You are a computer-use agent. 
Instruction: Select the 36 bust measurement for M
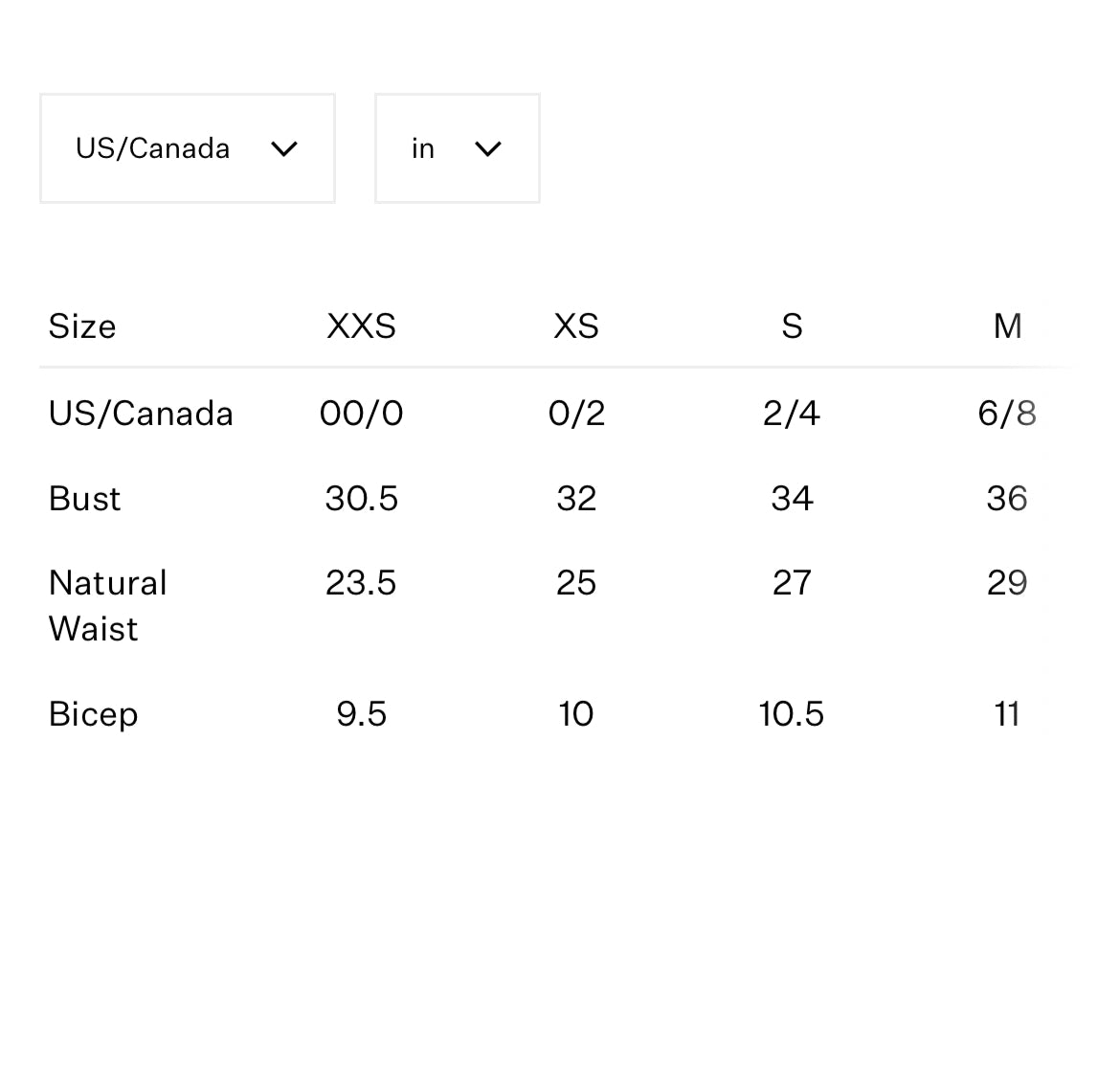[1007, 499]
